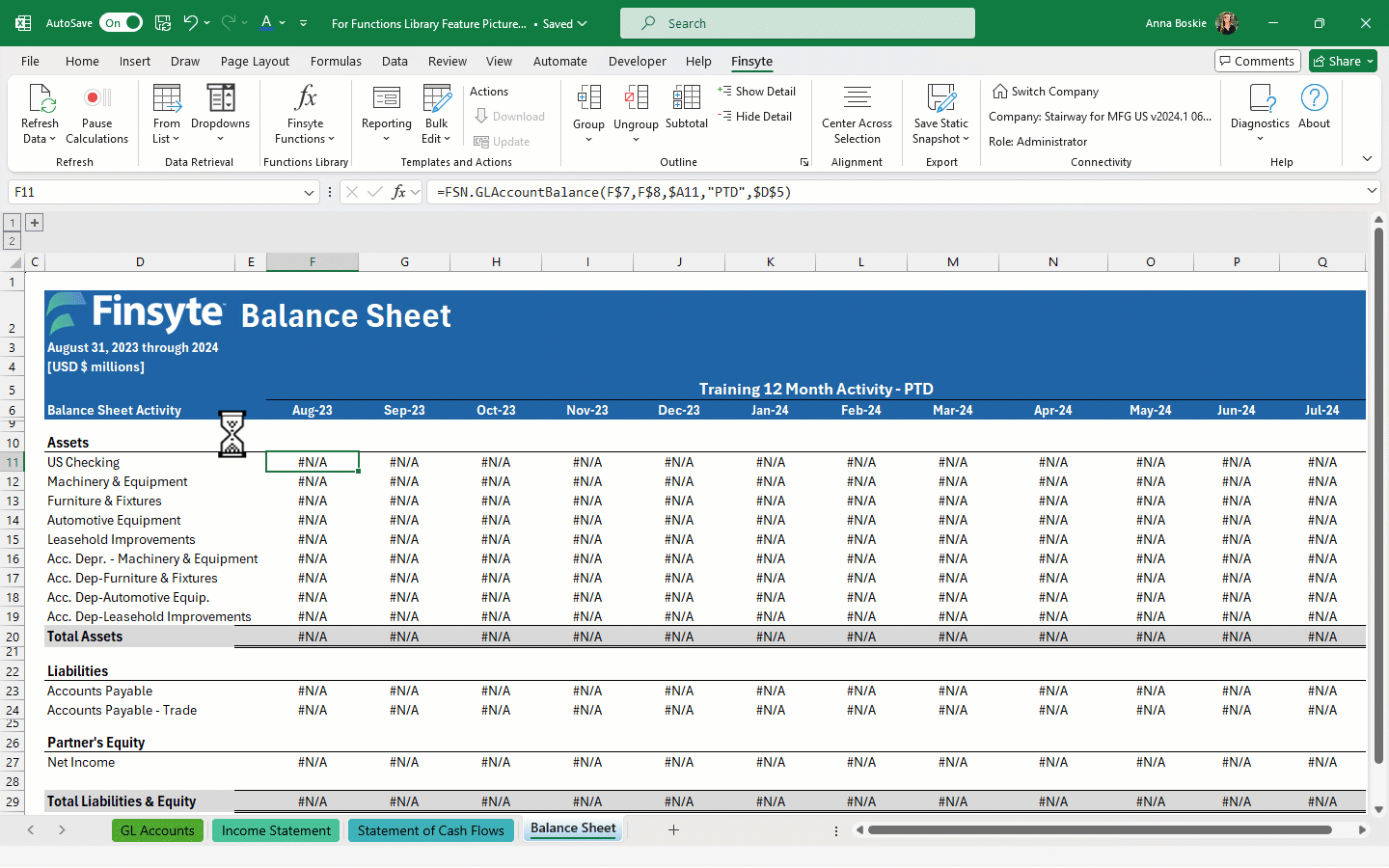Open Outline group dialog launcher
The height and width of the screenshot is (868, 1389).
[x=803, y=162]
